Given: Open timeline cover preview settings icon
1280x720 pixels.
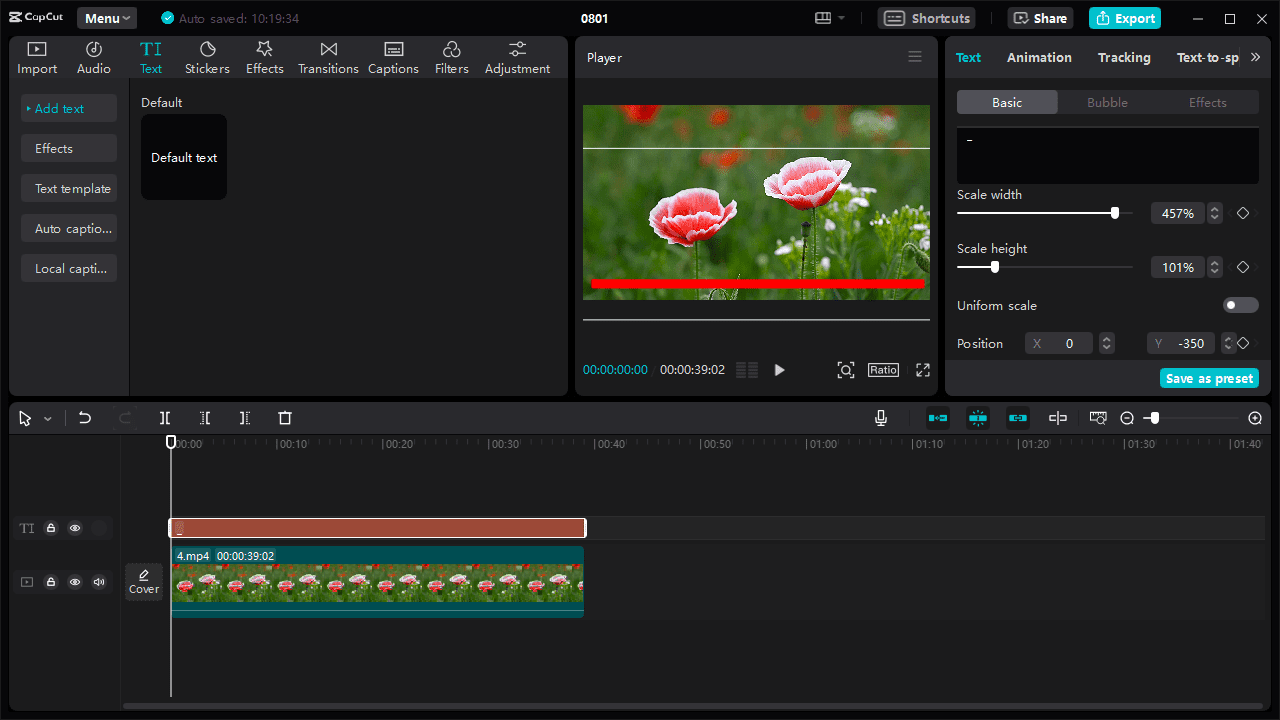Looking at the screenshot, I should (x=1098, y=418).
